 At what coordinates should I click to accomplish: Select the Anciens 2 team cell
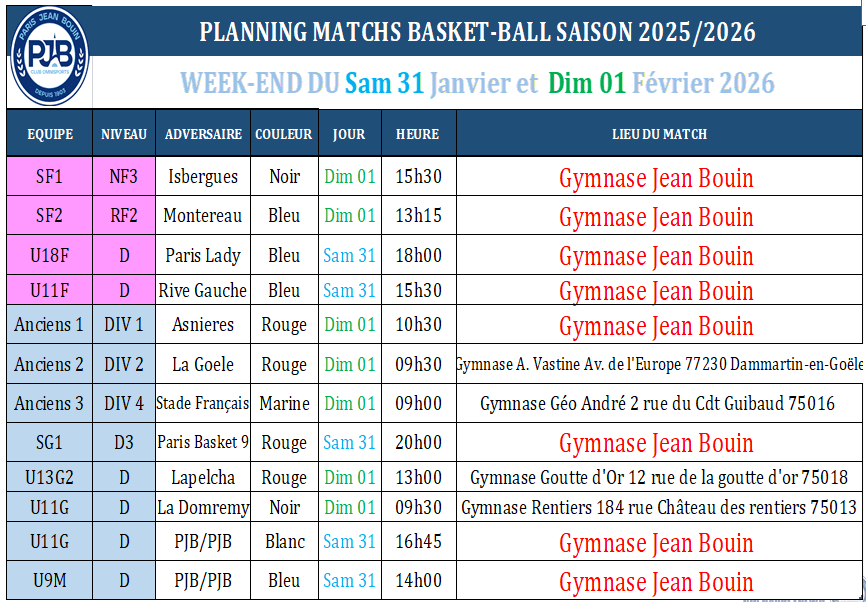click(x=50, y=365)
